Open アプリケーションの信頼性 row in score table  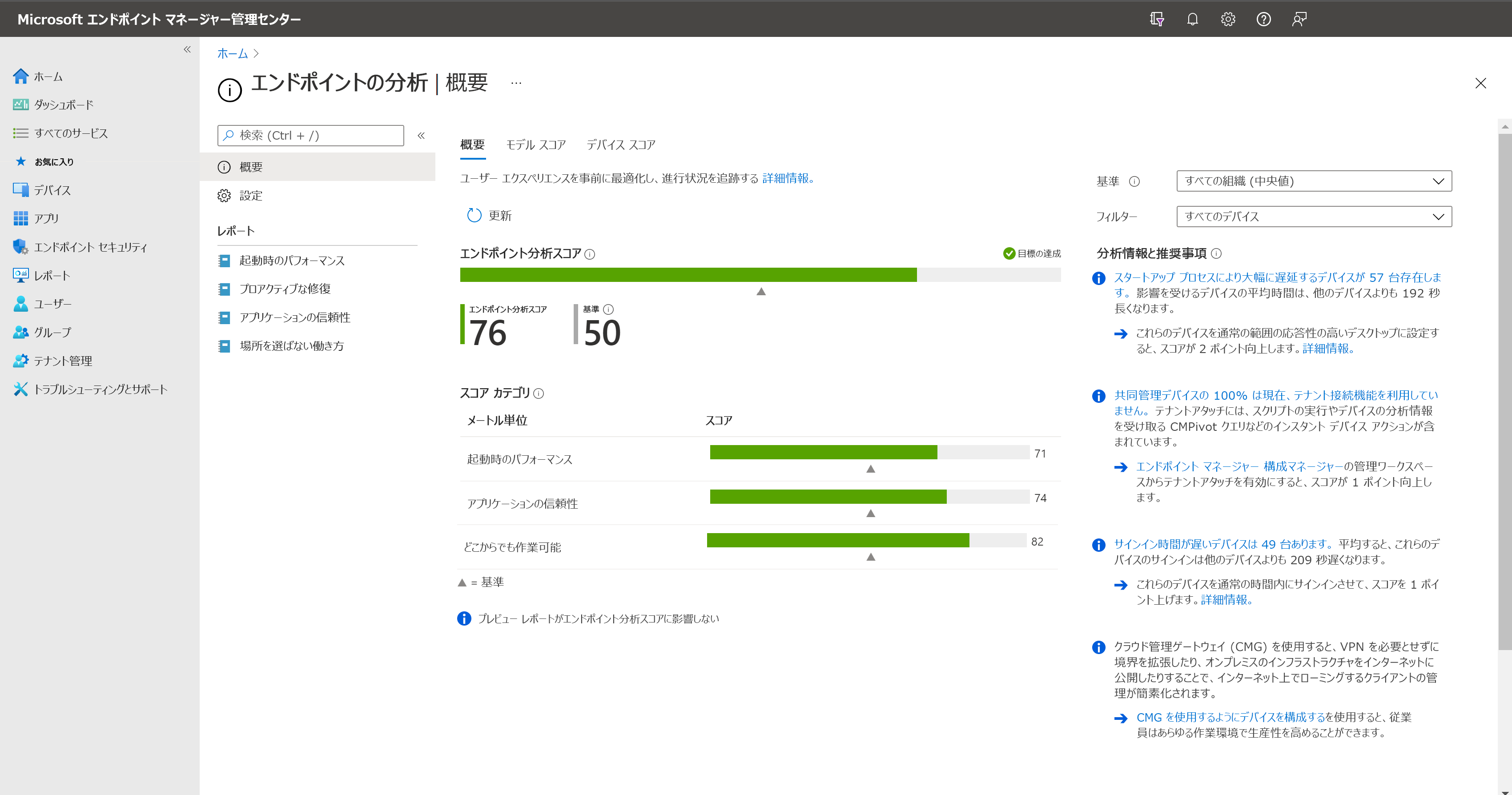tap(760, 503)
